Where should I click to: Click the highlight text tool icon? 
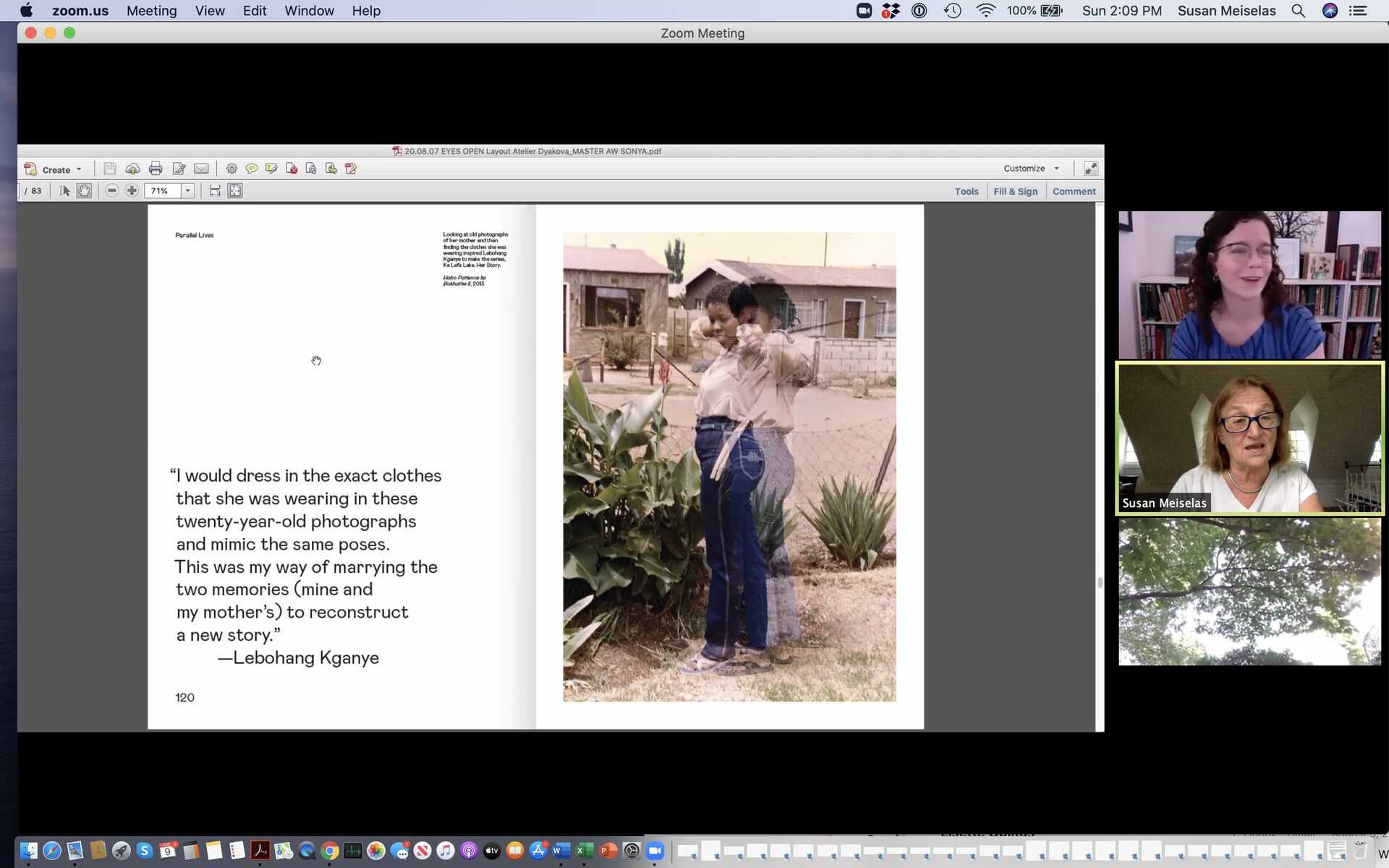click(x=271, y=169)
